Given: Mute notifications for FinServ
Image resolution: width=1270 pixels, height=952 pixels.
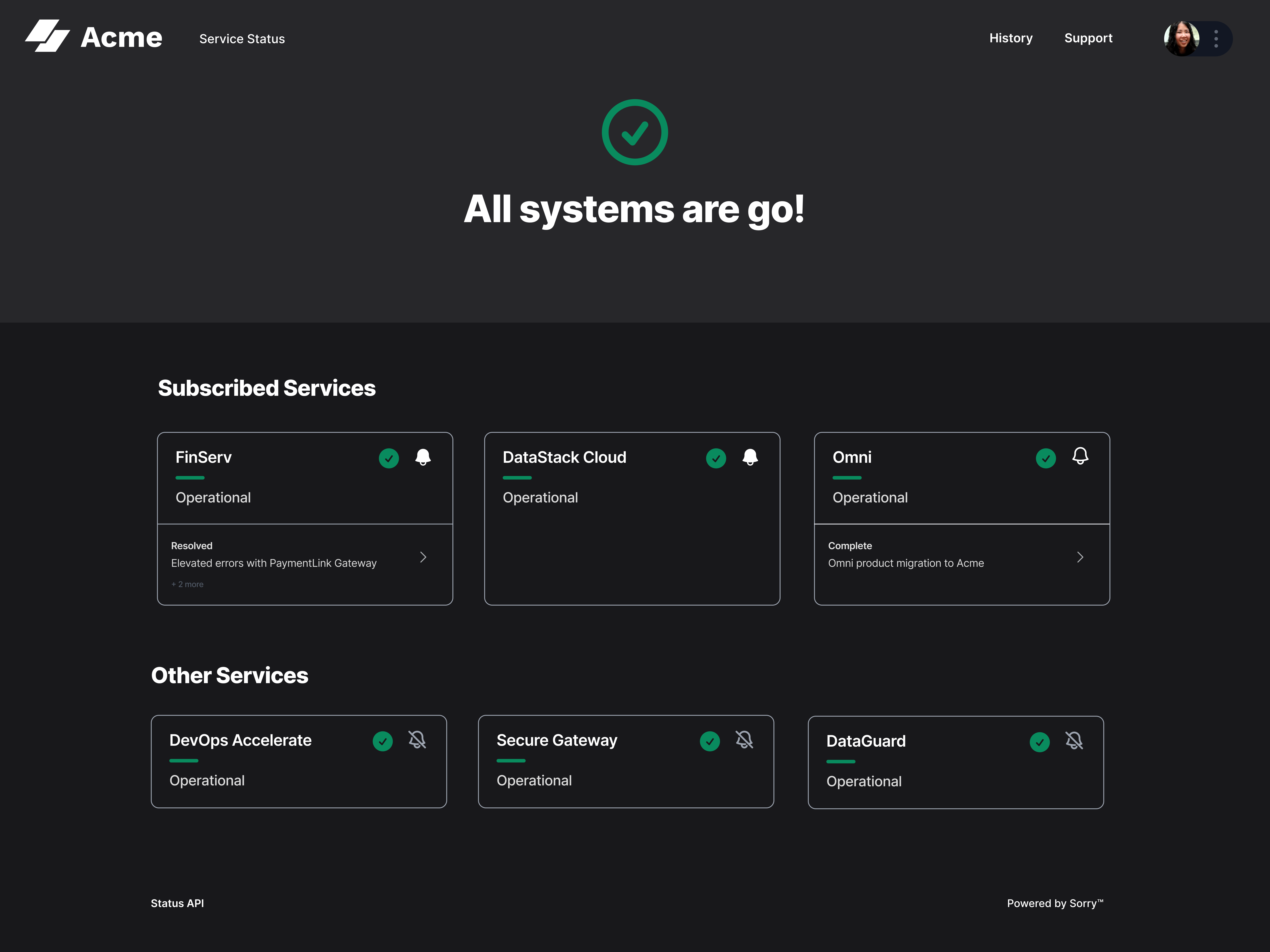Looking at the screenshot, I should click(x=423, y=457).
